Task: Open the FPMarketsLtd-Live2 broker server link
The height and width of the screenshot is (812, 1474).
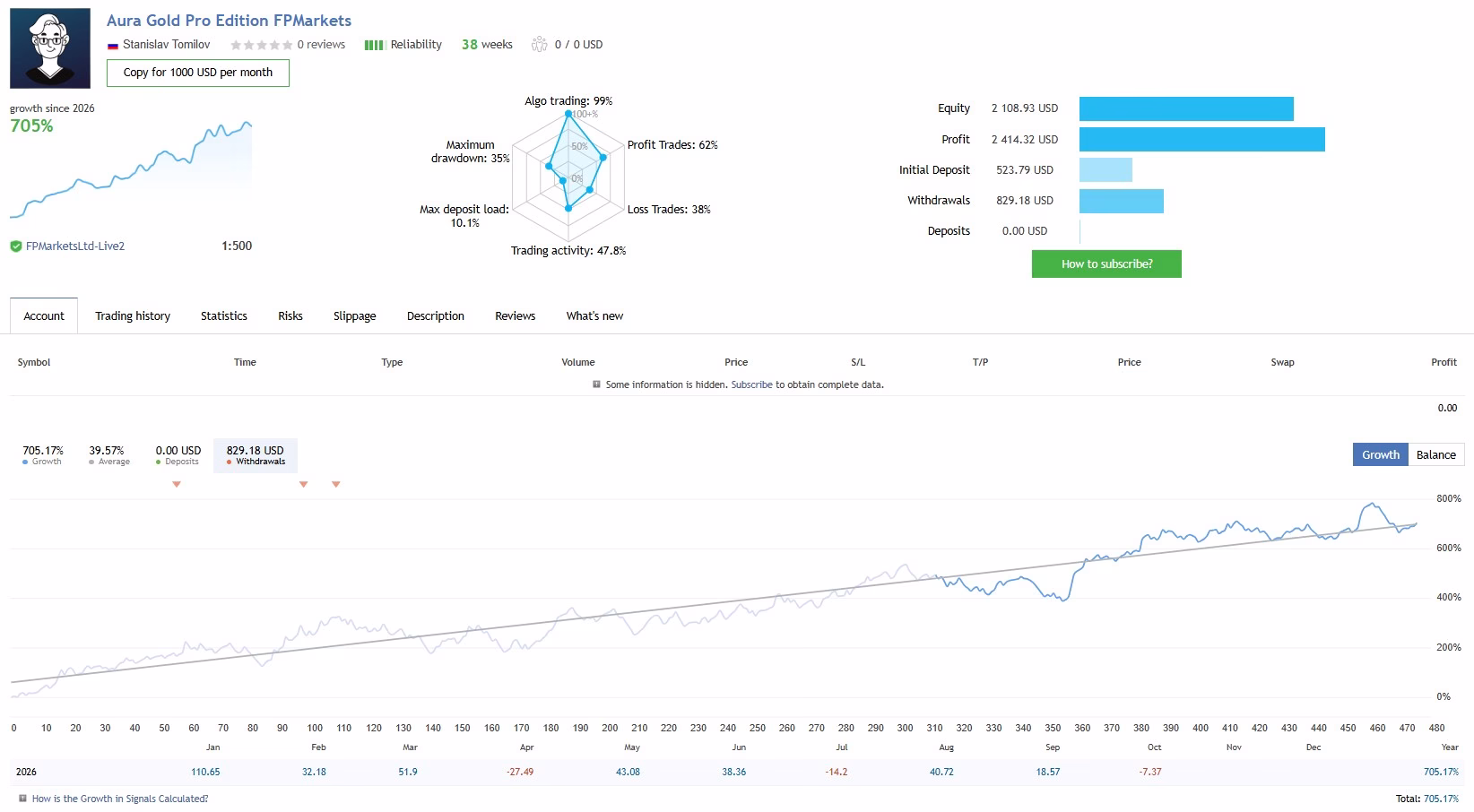Action: click(x=75, y=246)
